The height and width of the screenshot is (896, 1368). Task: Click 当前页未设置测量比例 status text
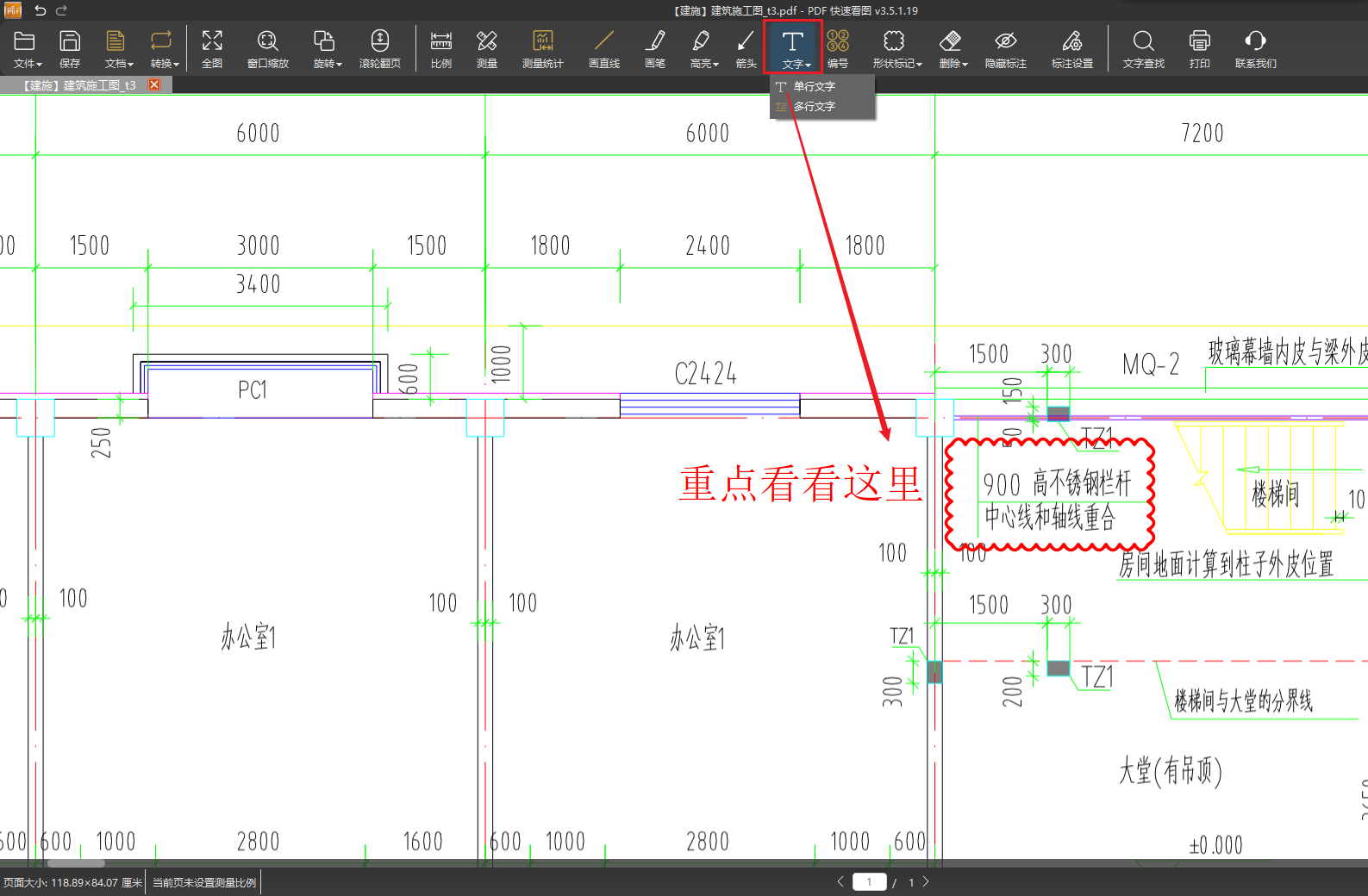[x=204, y=882]
